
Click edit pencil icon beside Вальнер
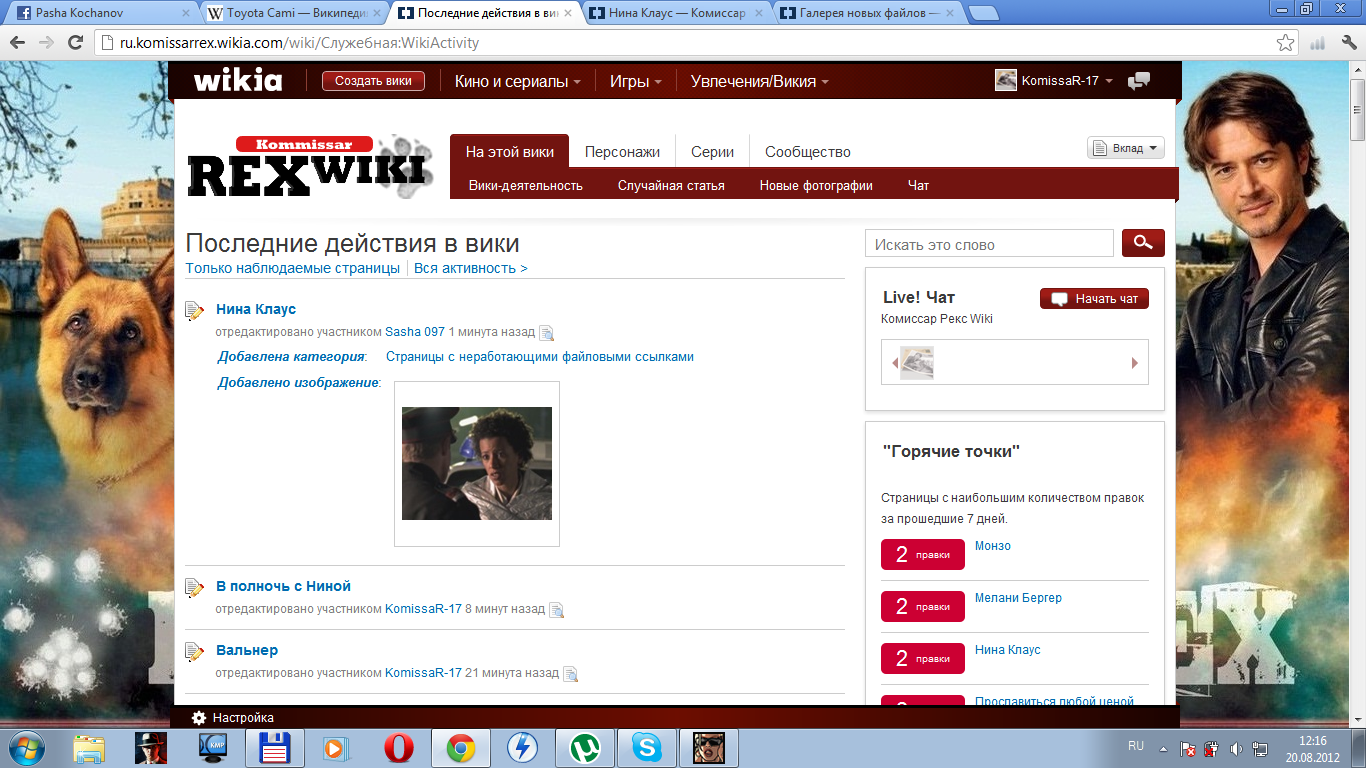point(195,652)
